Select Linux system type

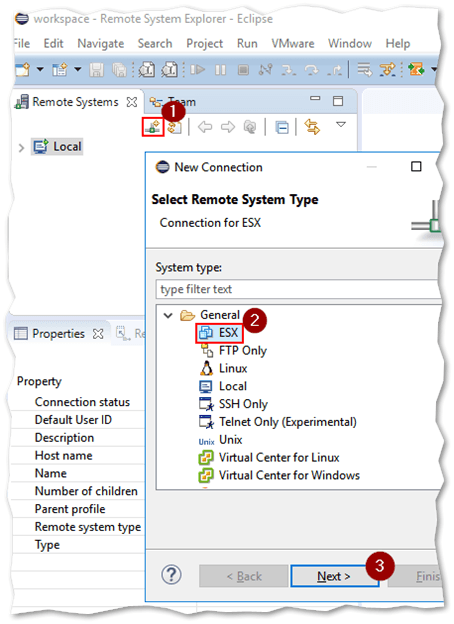point(223,369)
